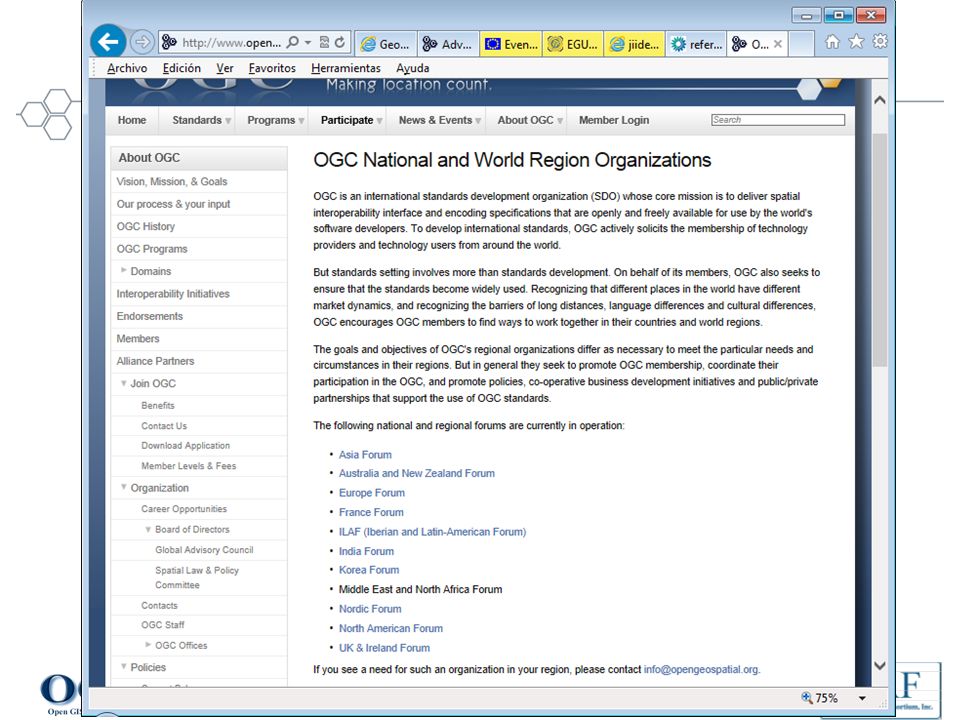Refresh the page with the reload icon
The width and height of the screenshot is (960, 720).
pos(340,42)
